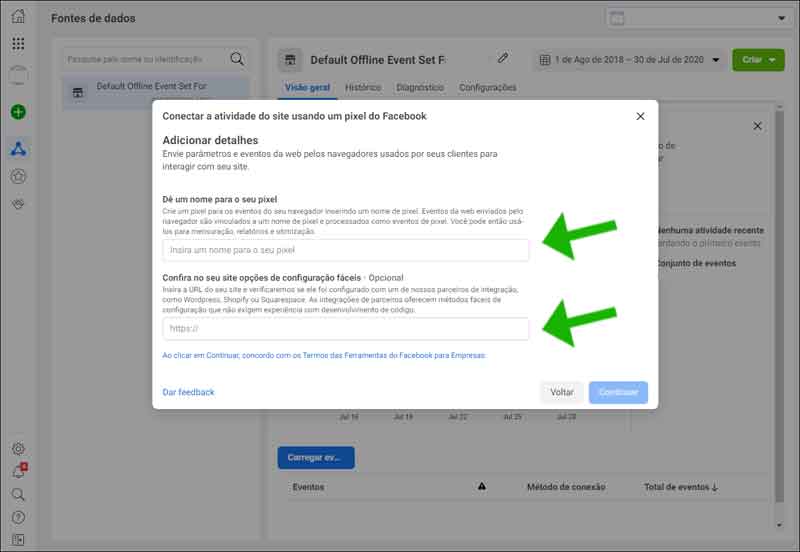Open the settings gear in sidebar
The height and width of the screenshot is (552, 800).
(x=18, y=448)
